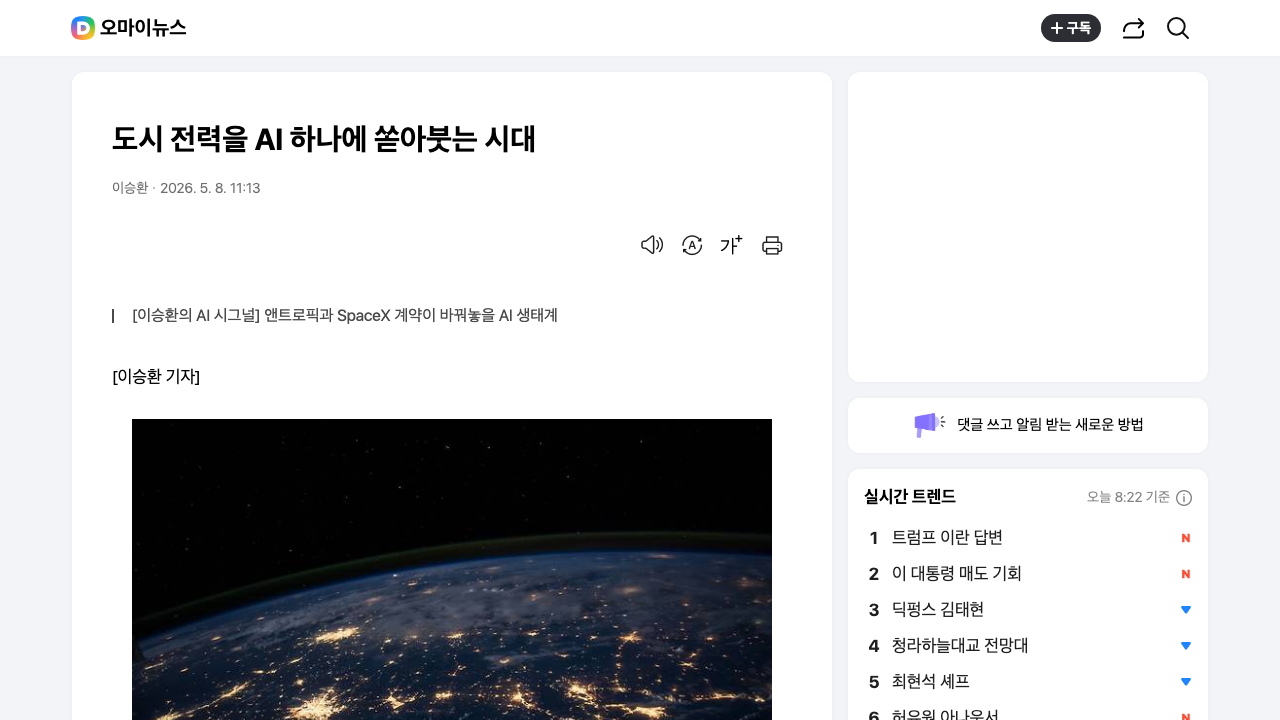Click down arrow beside 최현석 셰프

click(1186, 682)
